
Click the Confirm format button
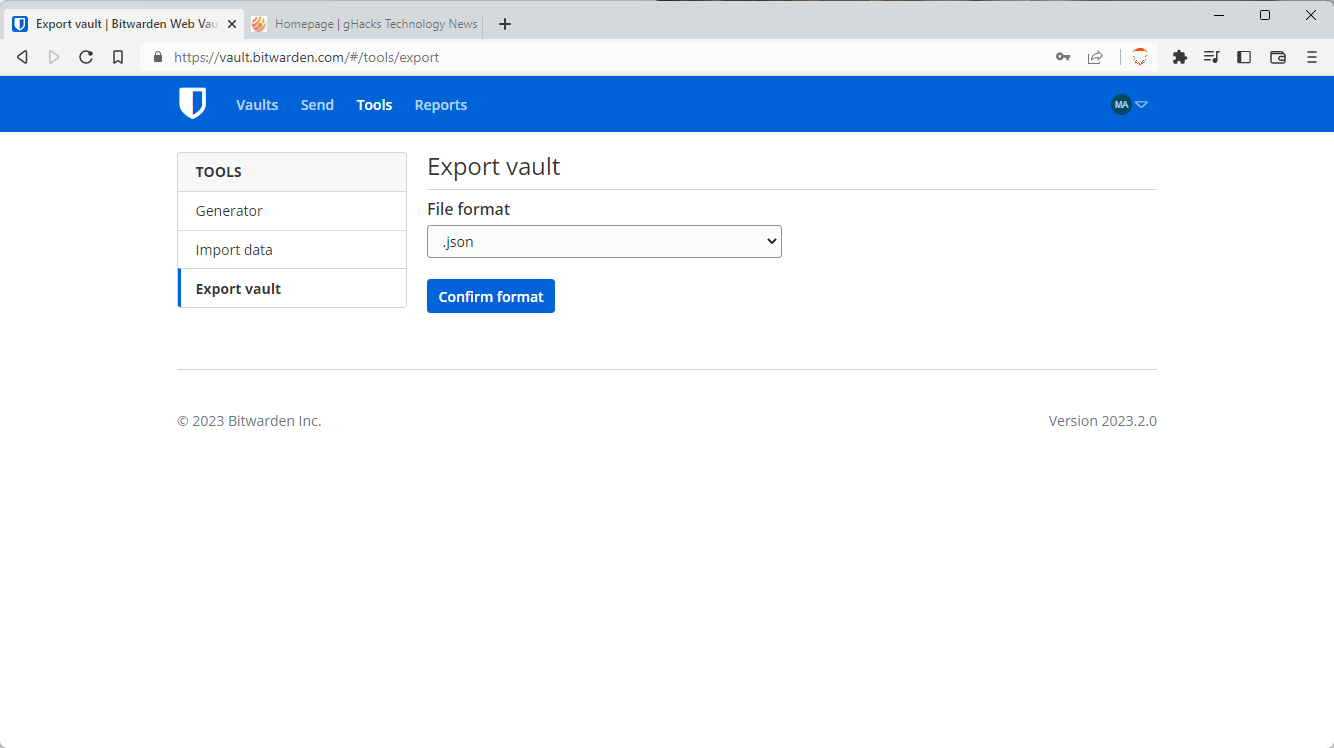(491, 296)
